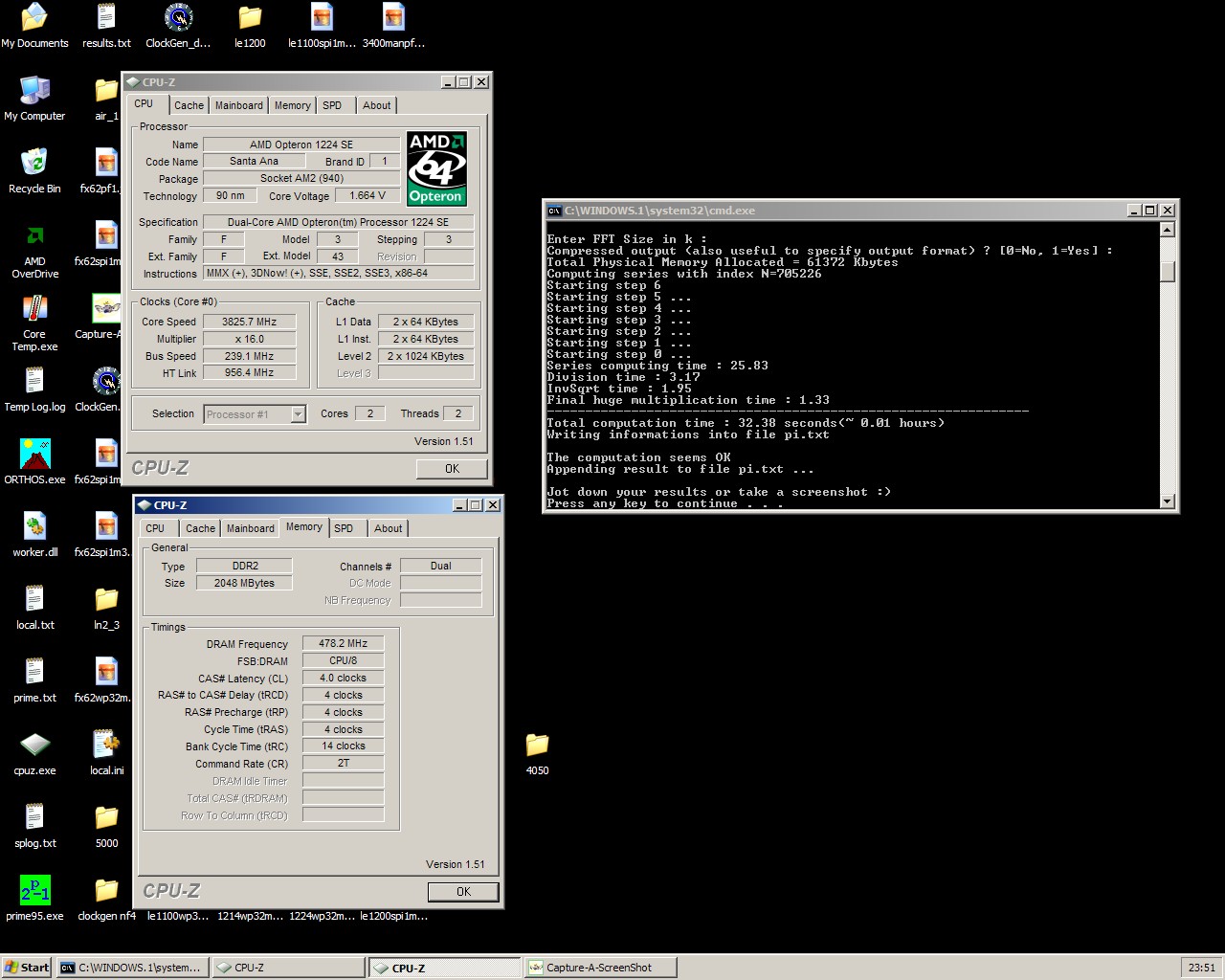Click the cmd window scrollbar thumb
This screenshot has height=980, width=1225.
point(1167,272)
